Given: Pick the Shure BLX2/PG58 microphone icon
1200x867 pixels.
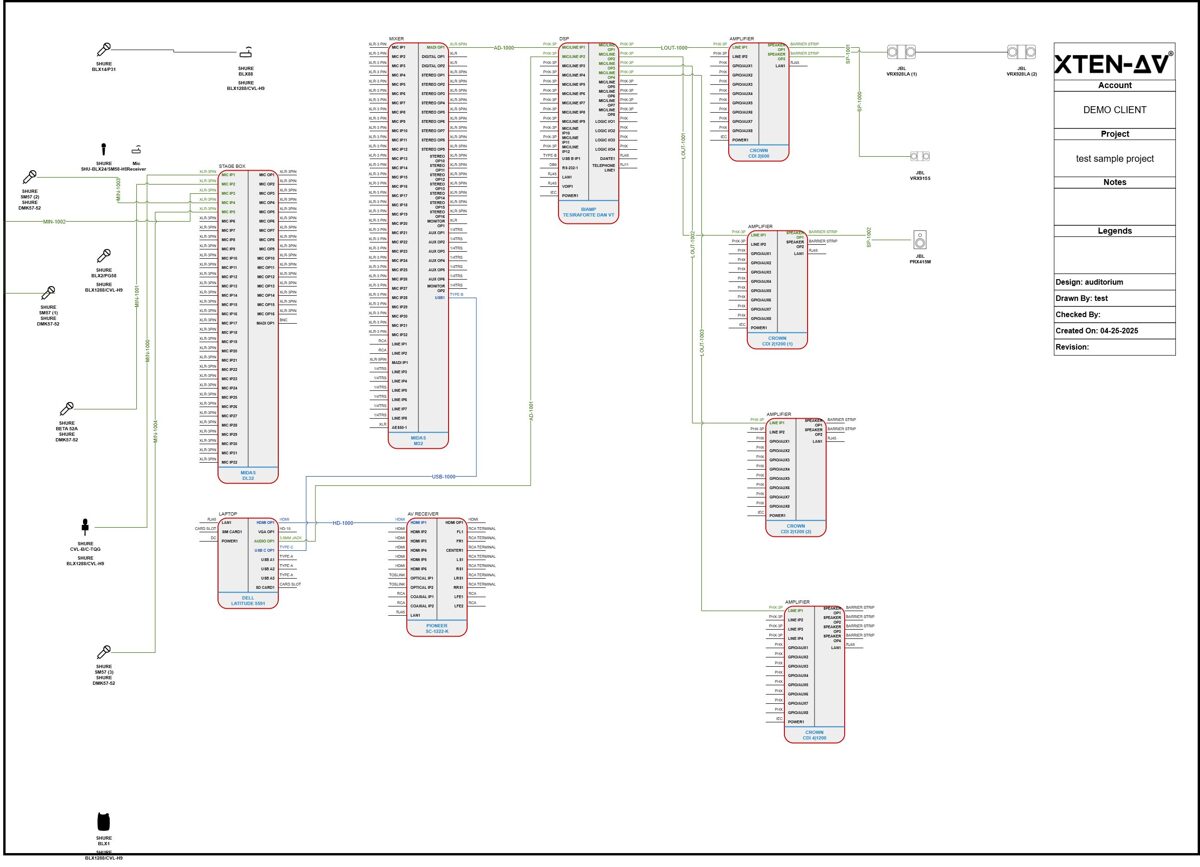Looking at the screenshot, I should click(x=103, y=256).
